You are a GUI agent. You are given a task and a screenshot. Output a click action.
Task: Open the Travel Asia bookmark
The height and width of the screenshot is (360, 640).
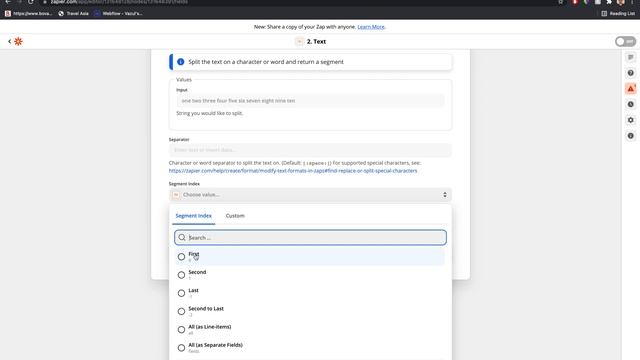(73, 13)
